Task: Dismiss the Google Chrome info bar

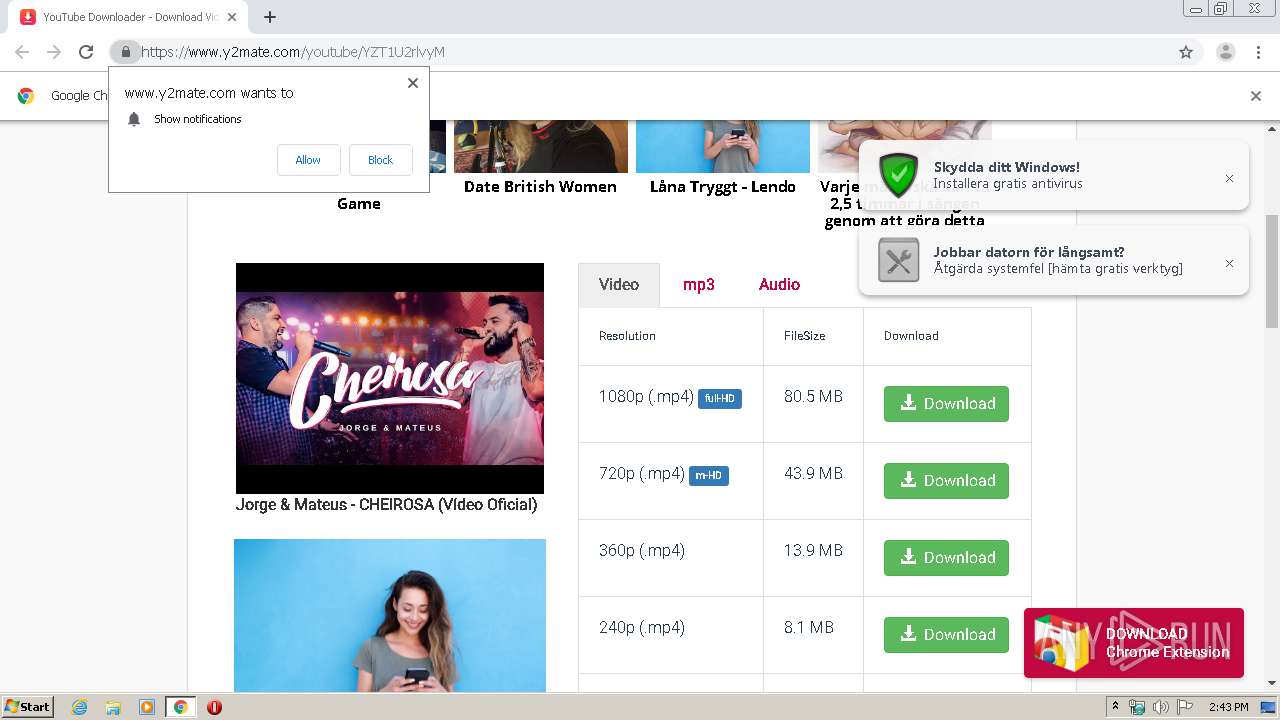Action: (1256, 96)
